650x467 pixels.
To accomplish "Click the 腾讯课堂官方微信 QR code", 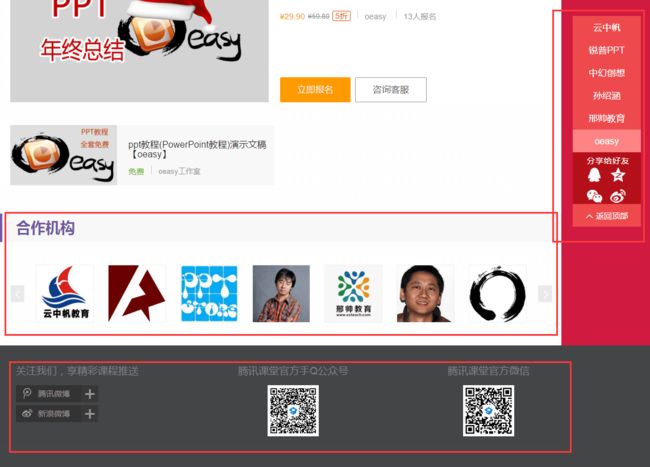I will [x=488, y=411].
